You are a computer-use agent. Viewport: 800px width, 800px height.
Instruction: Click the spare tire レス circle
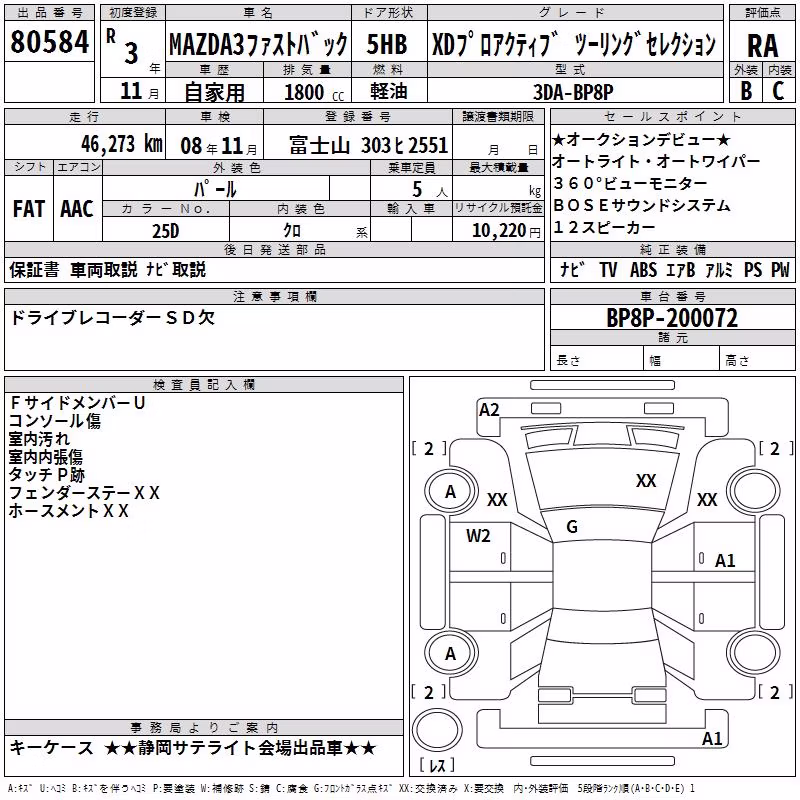click(437, 730)
